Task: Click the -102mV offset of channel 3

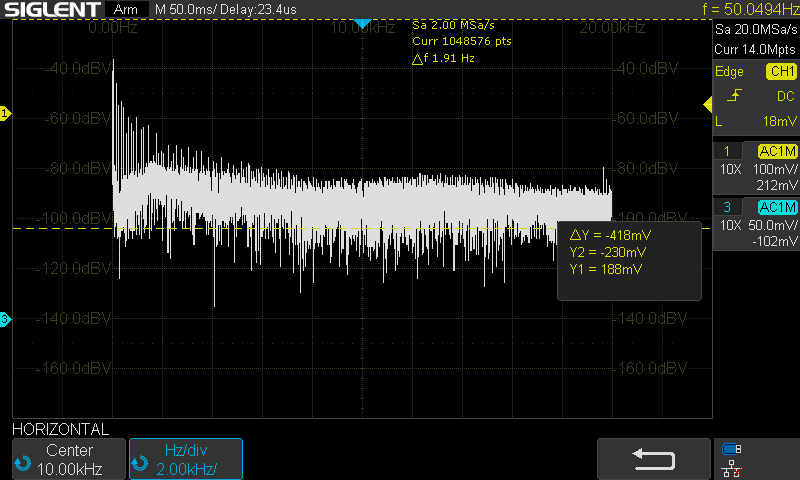Action: point(774,241)
